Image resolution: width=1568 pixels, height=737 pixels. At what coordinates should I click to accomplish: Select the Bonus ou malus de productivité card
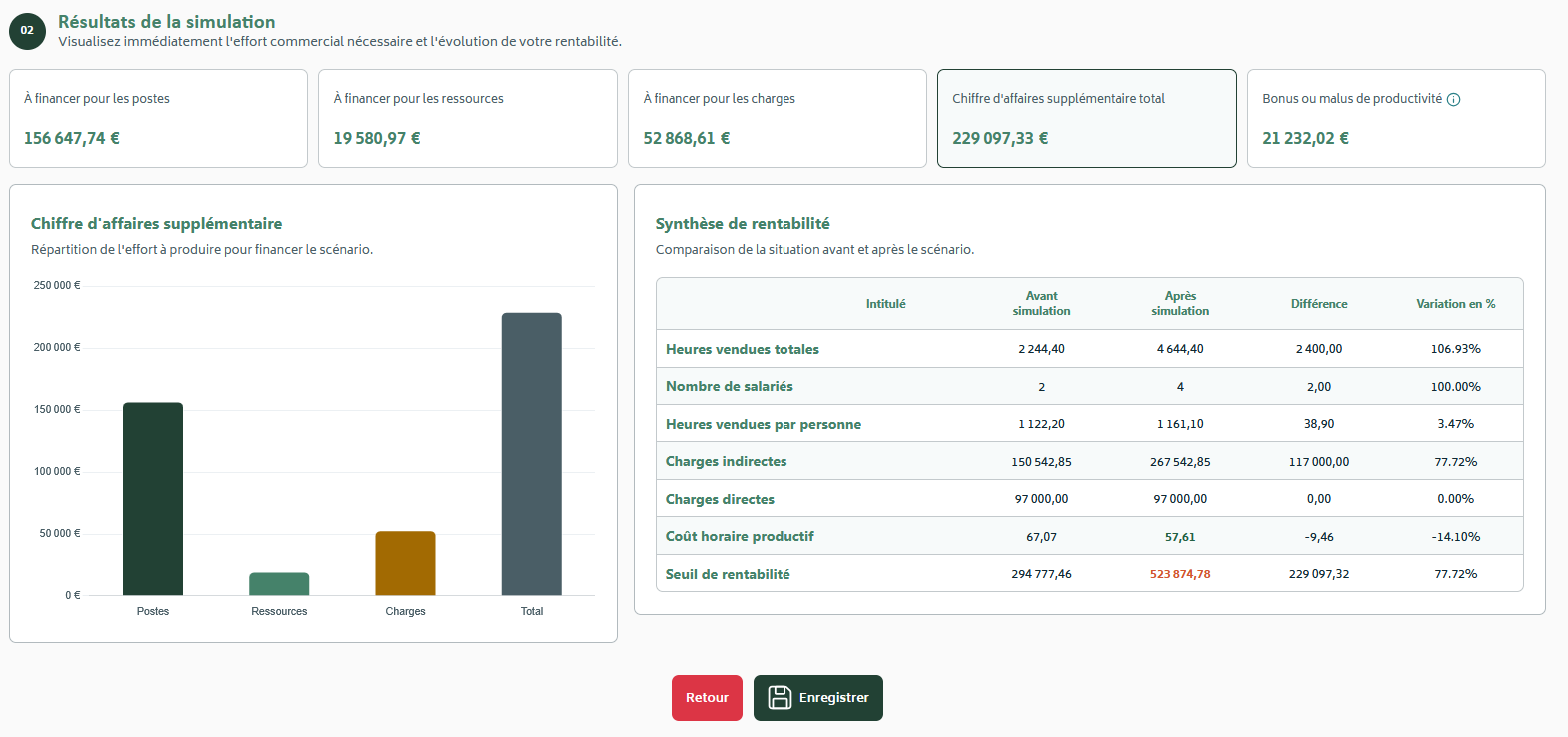(1396, 118)
